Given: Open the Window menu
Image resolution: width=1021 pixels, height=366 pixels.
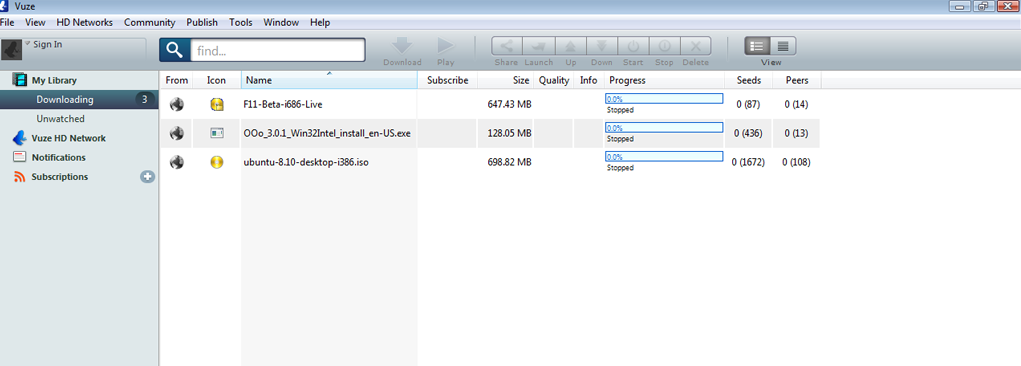Looking at the screenshot, I should click(x=281, y=22).
